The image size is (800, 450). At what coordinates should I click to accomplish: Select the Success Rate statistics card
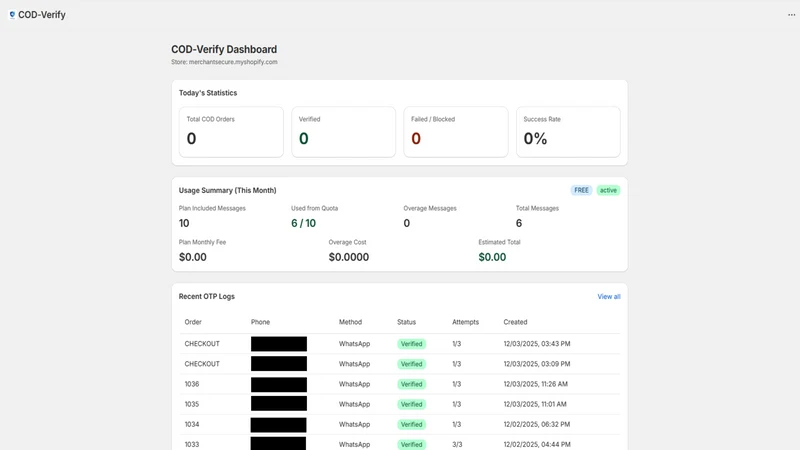[568, 132]
